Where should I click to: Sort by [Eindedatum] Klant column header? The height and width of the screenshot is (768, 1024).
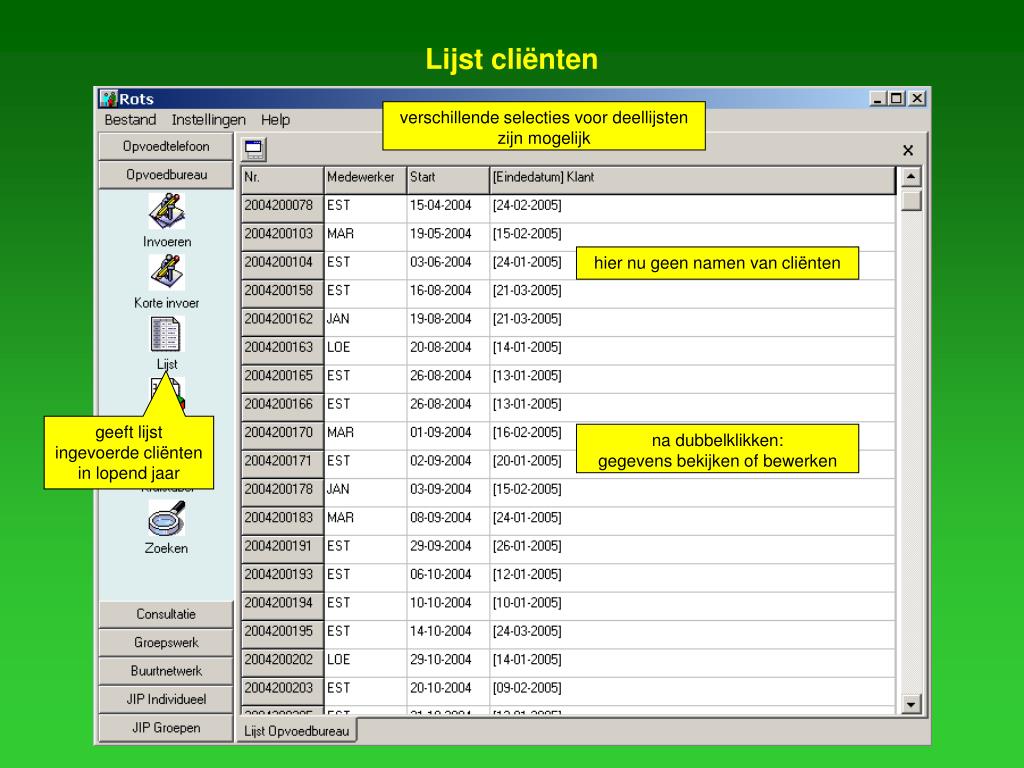tap(693, 180)
